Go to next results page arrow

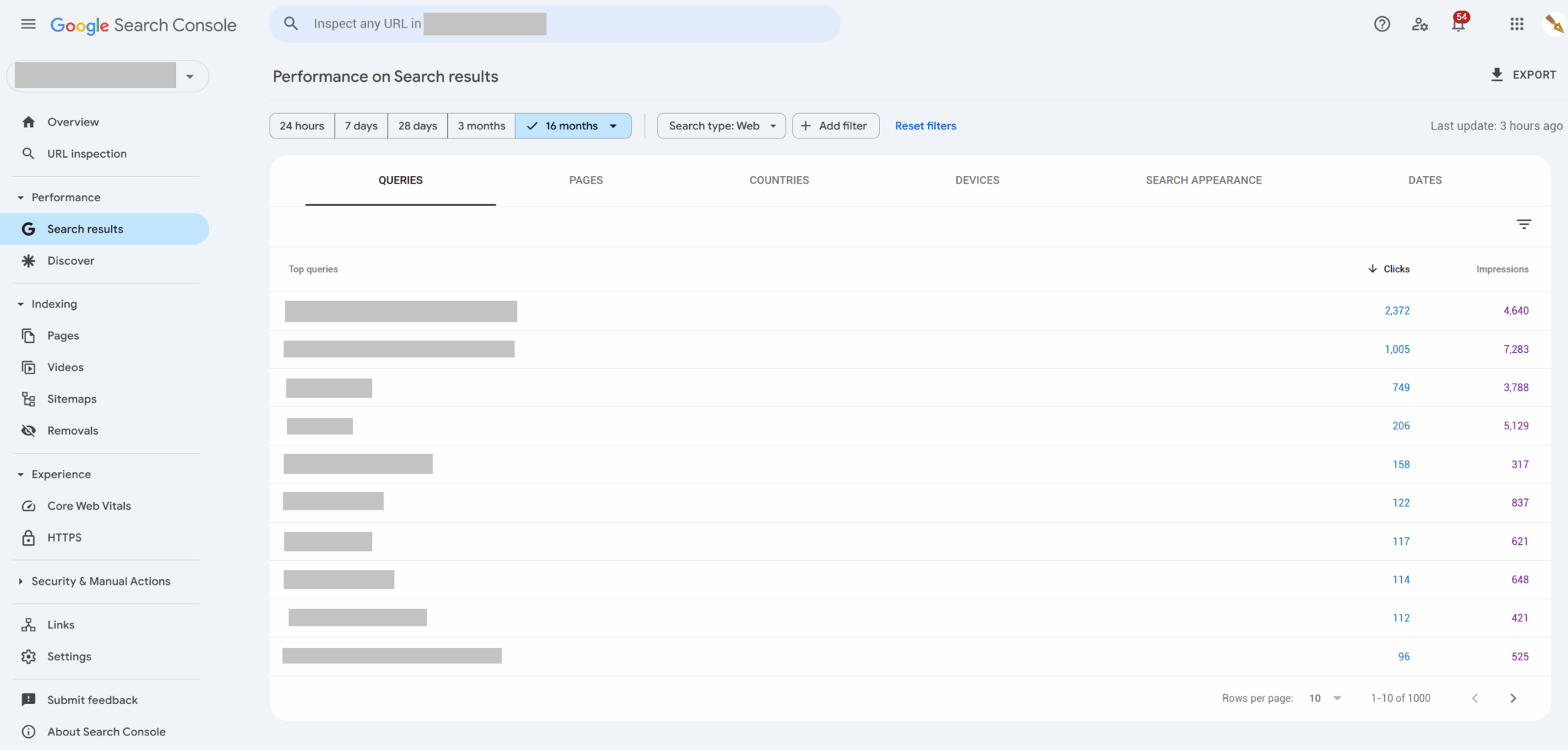tap(1513, 698)
